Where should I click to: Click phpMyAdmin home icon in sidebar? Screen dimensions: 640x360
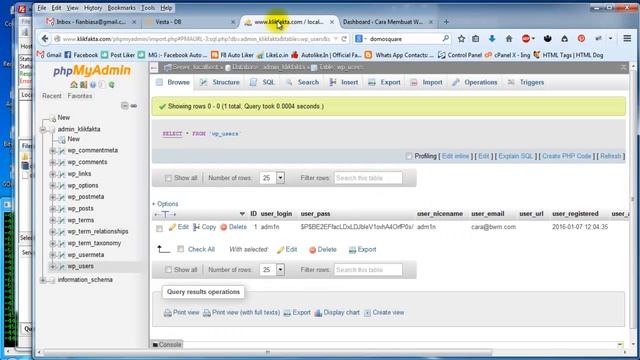click(x=74, y=84)
